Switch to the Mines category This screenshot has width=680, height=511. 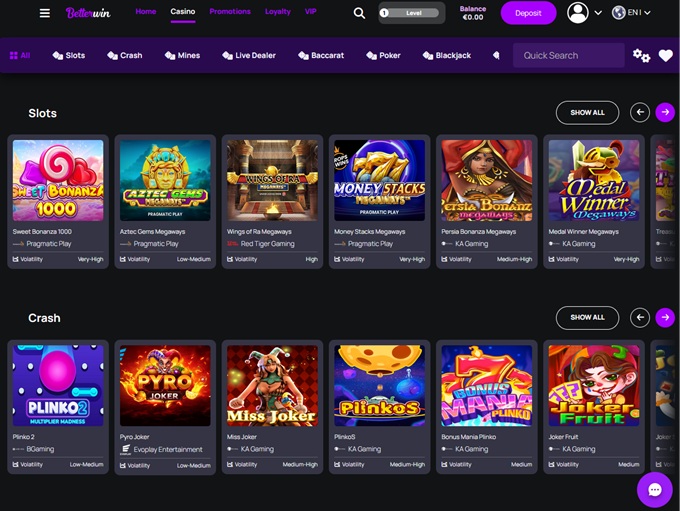click(x=182, y=56)
